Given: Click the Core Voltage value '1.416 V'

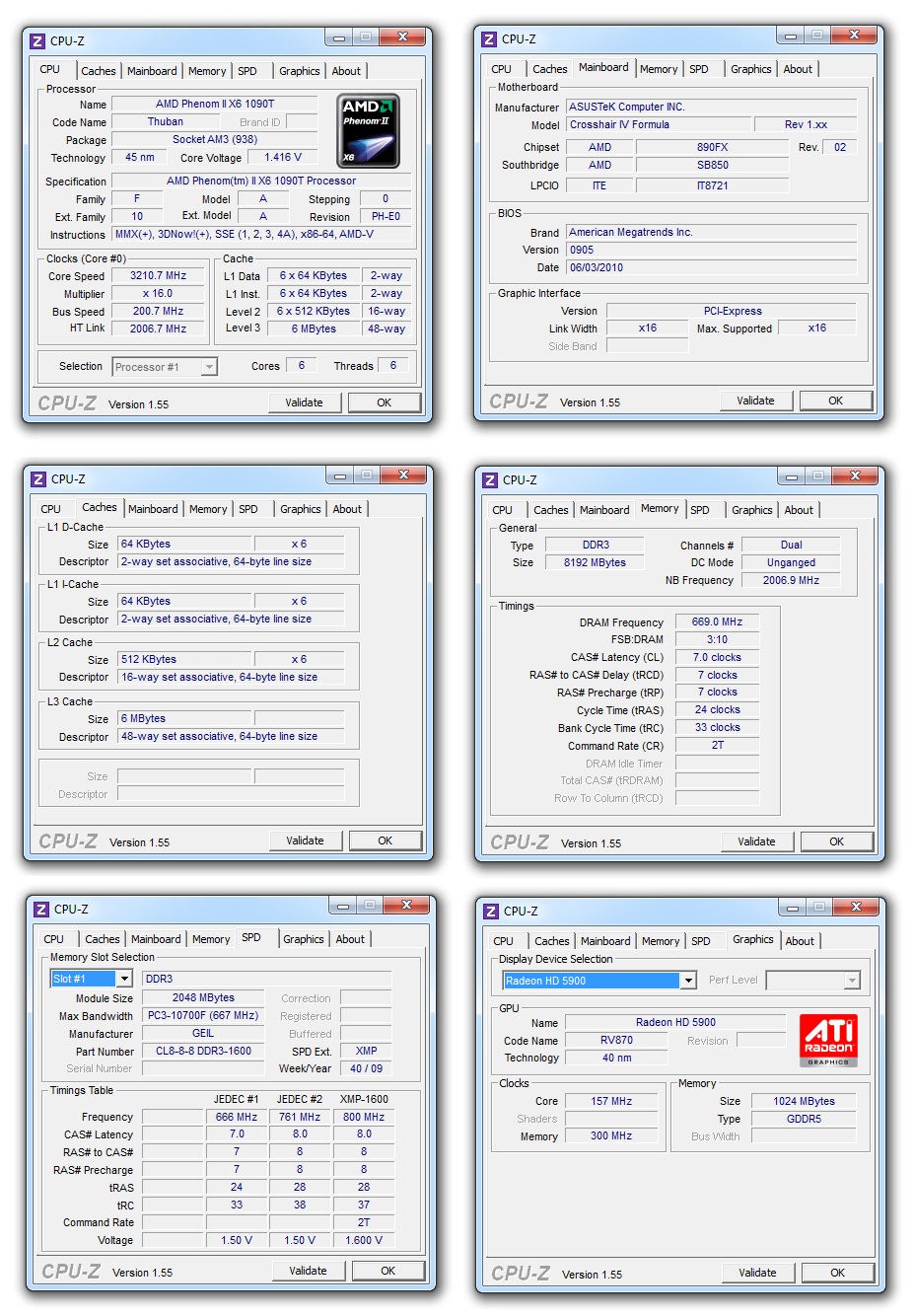Looking at the screenshot, I should pos(283,157).
